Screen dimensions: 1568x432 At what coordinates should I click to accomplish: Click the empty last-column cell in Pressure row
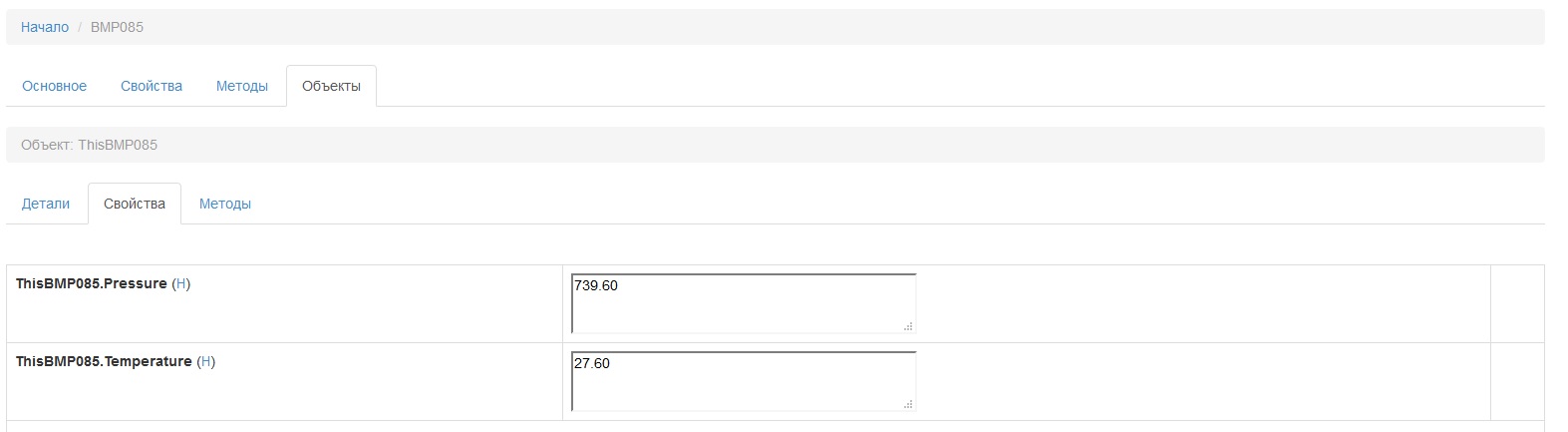tap(1516, 303)
